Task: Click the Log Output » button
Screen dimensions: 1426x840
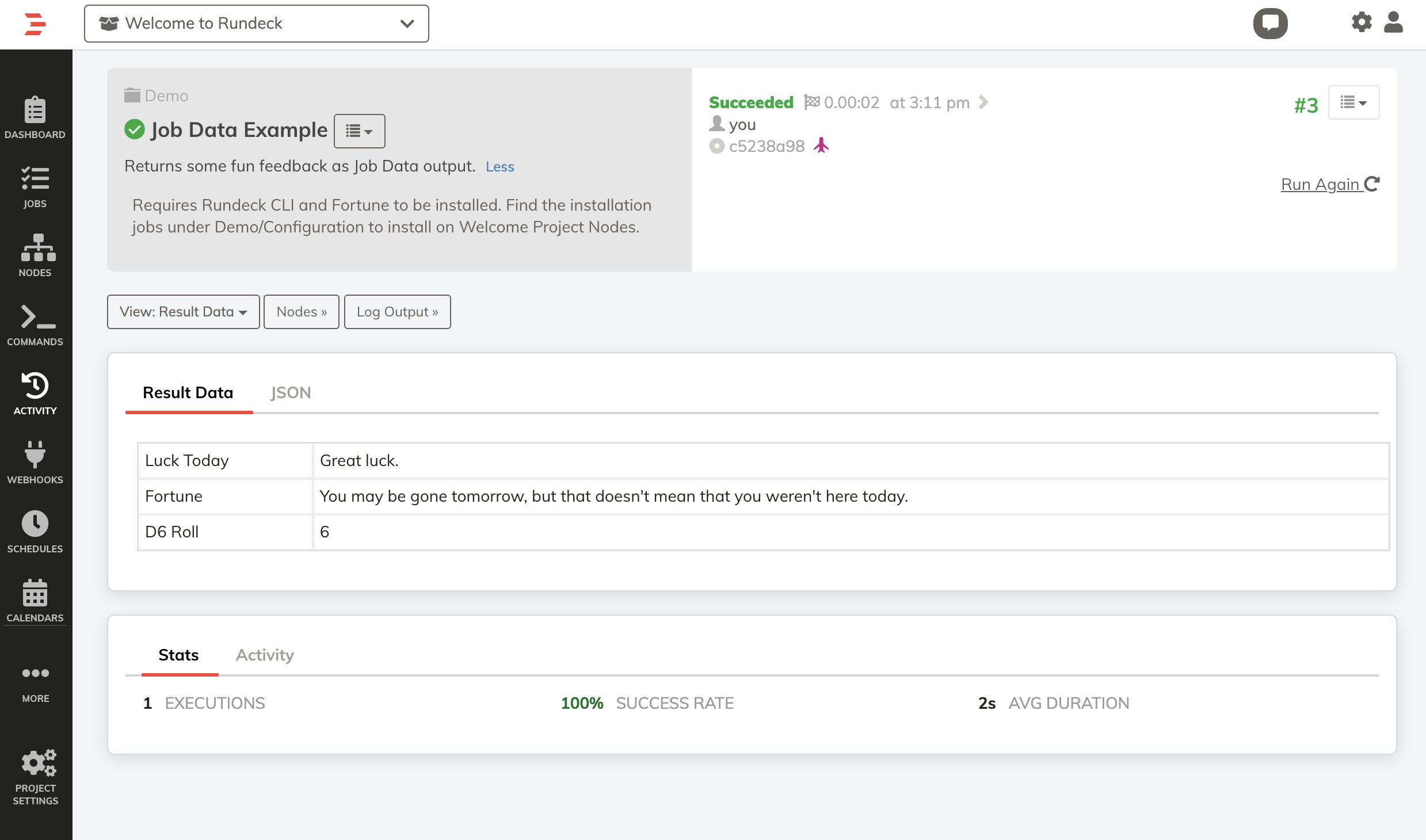Action: 398,312
